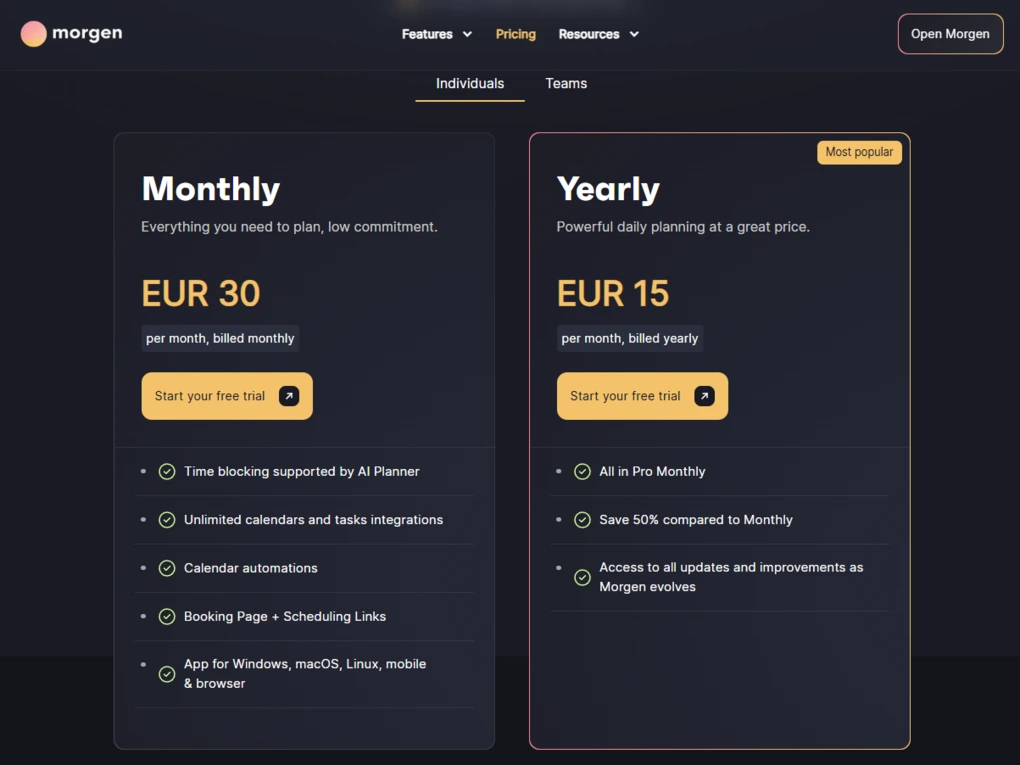Select the Individuals tab
This screenshot has width=1020, height=765.
[469, 84]
